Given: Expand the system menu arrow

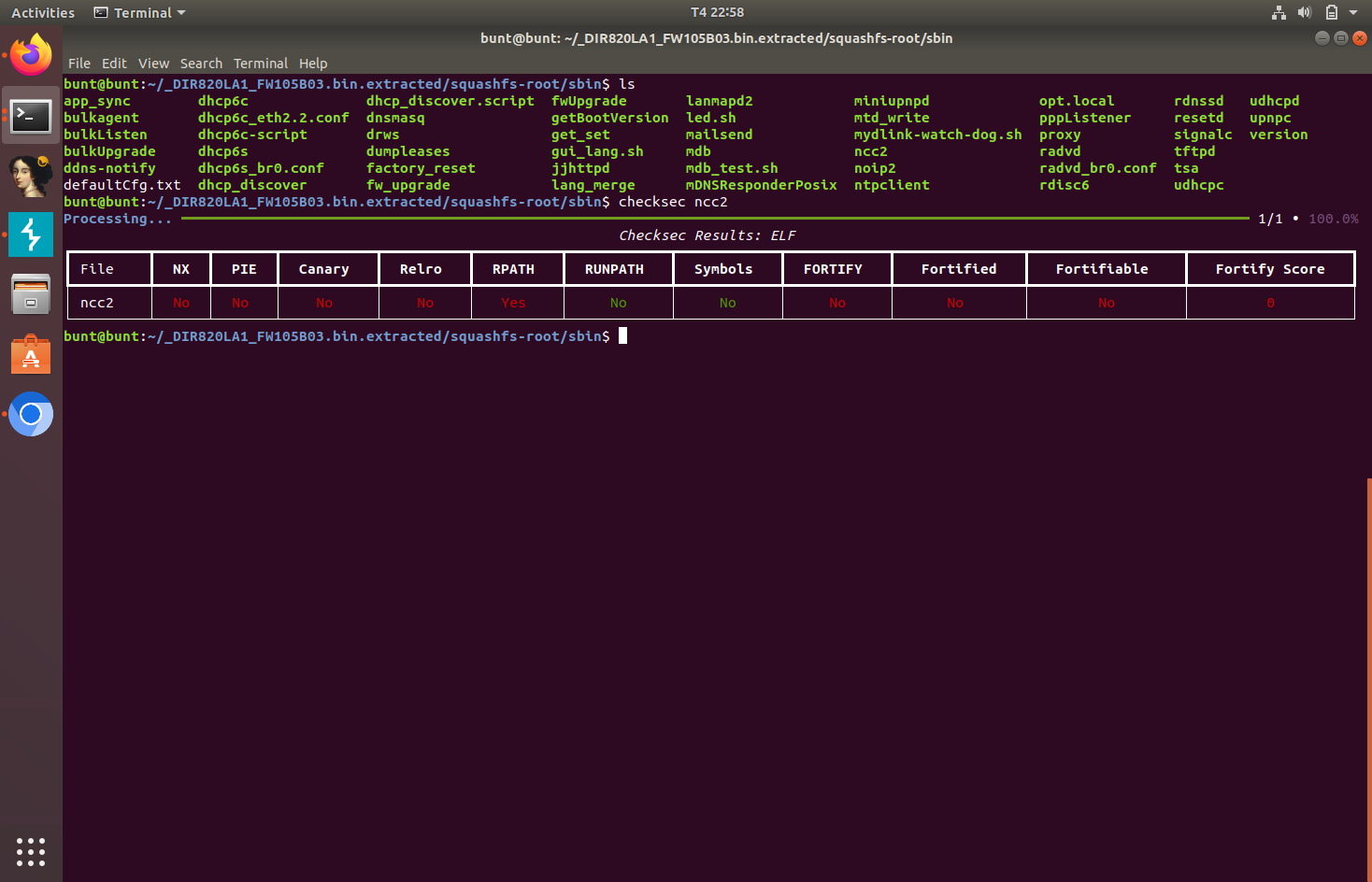Looking at the screenshot, I should 1352,12.
